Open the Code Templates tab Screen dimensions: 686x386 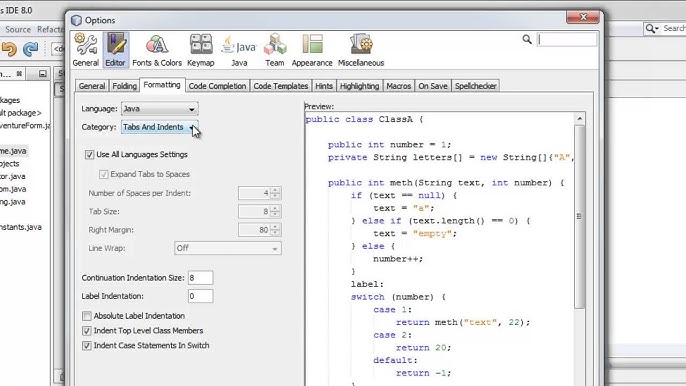tap(281, 86)
